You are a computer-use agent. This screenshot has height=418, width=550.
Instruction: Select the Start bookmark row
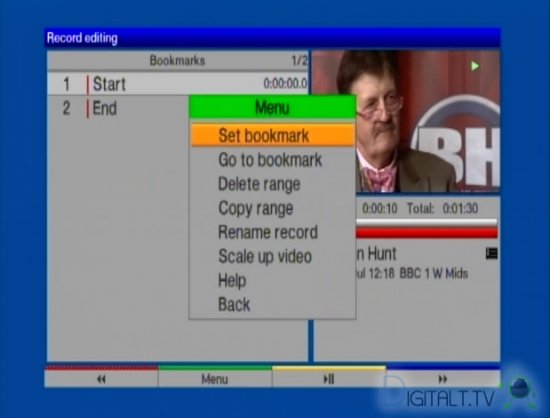tap(177, 84)
